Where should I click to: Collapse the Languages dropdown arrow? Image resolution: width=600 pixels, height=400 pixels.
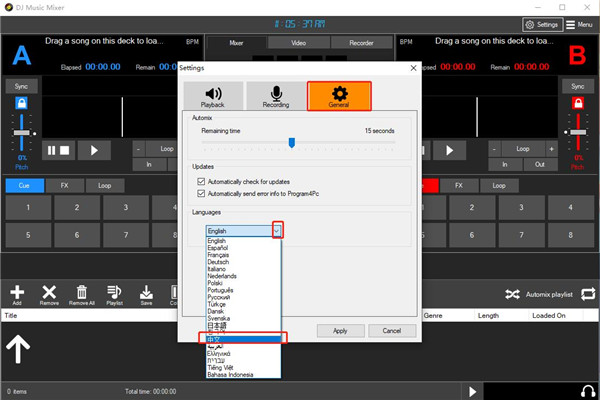(x=277, y=231)
